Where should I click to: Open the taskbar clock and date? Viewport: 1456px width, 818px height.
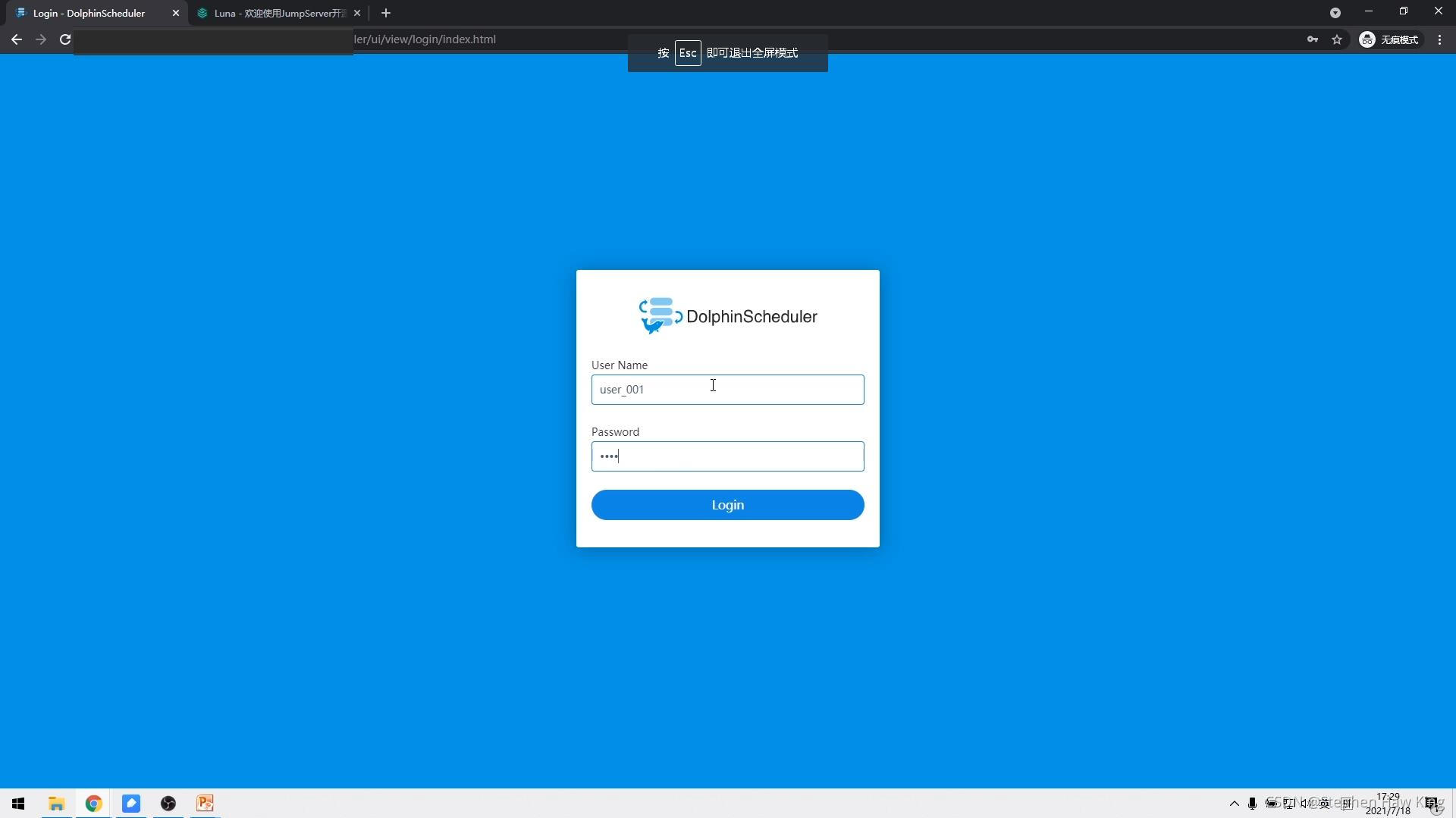click(x=1388, y=804)
